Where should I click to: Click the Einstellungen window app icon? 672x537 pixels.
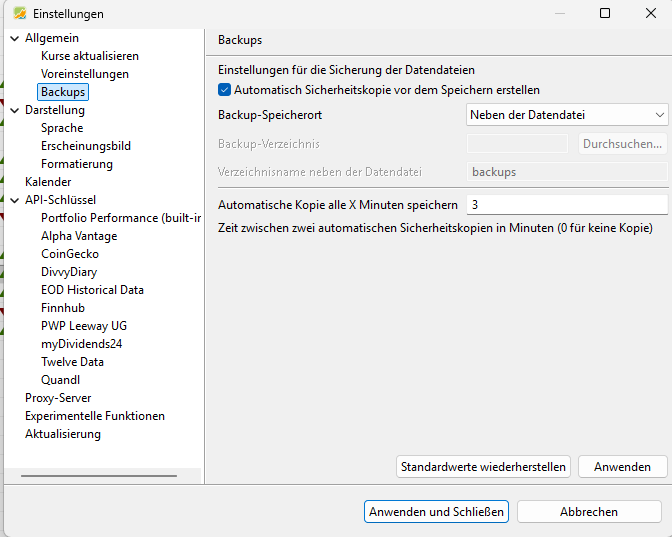20,14
